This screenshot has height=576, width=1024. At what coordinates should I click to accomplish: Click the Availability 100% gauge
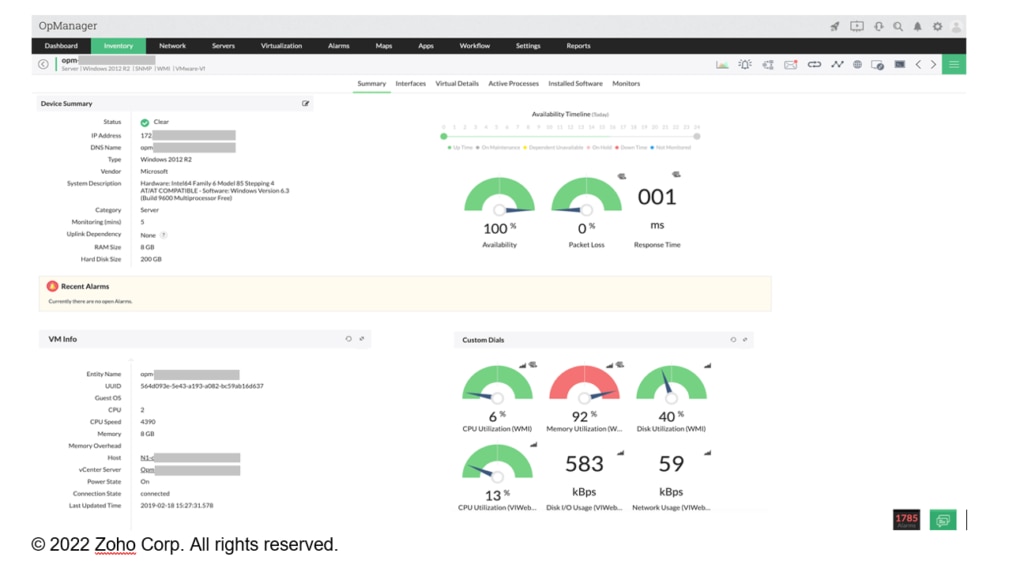click(x=500, y=196)
